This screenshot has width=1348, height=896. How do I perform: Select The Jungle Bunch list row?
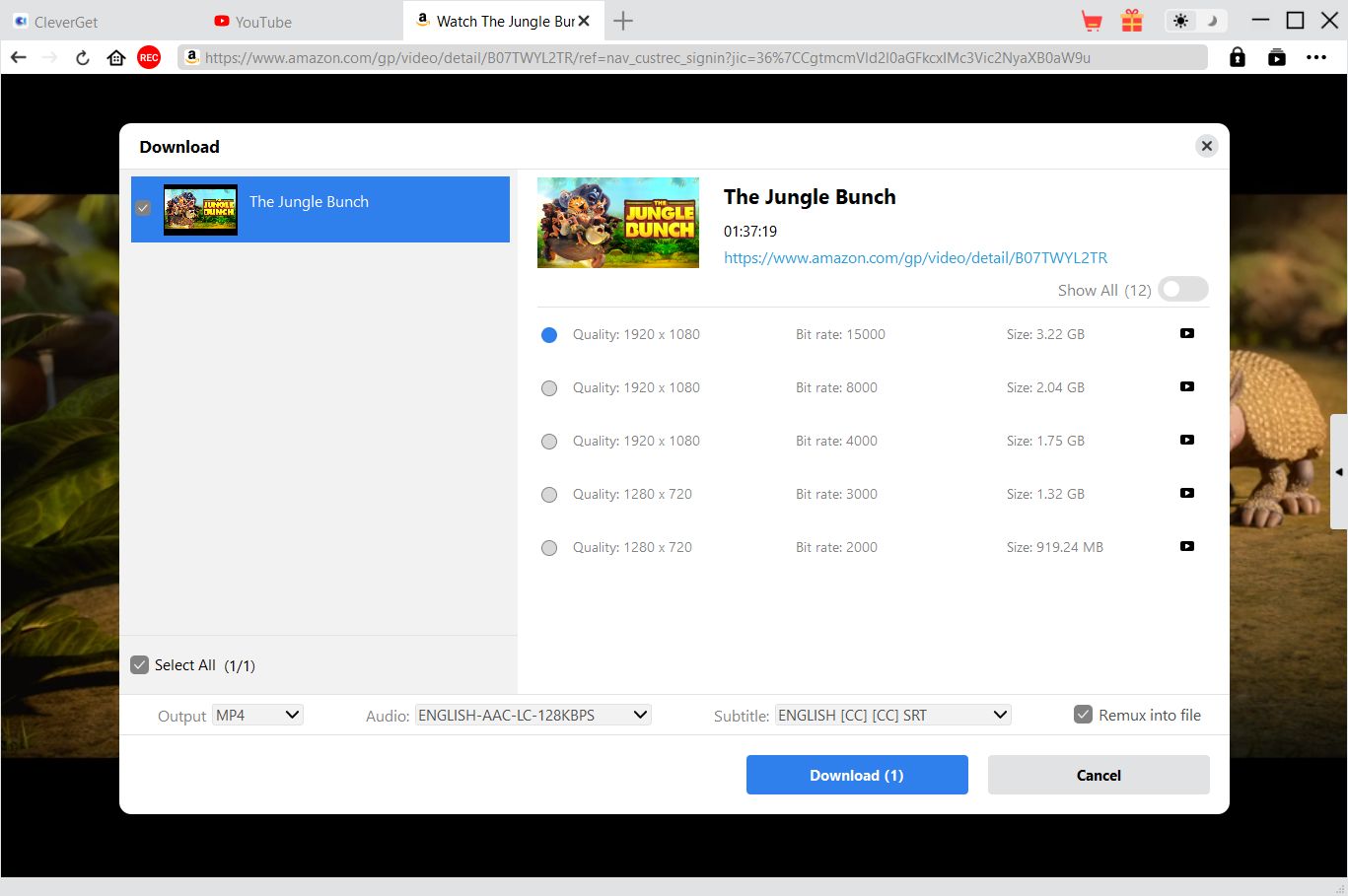[320, 209]
